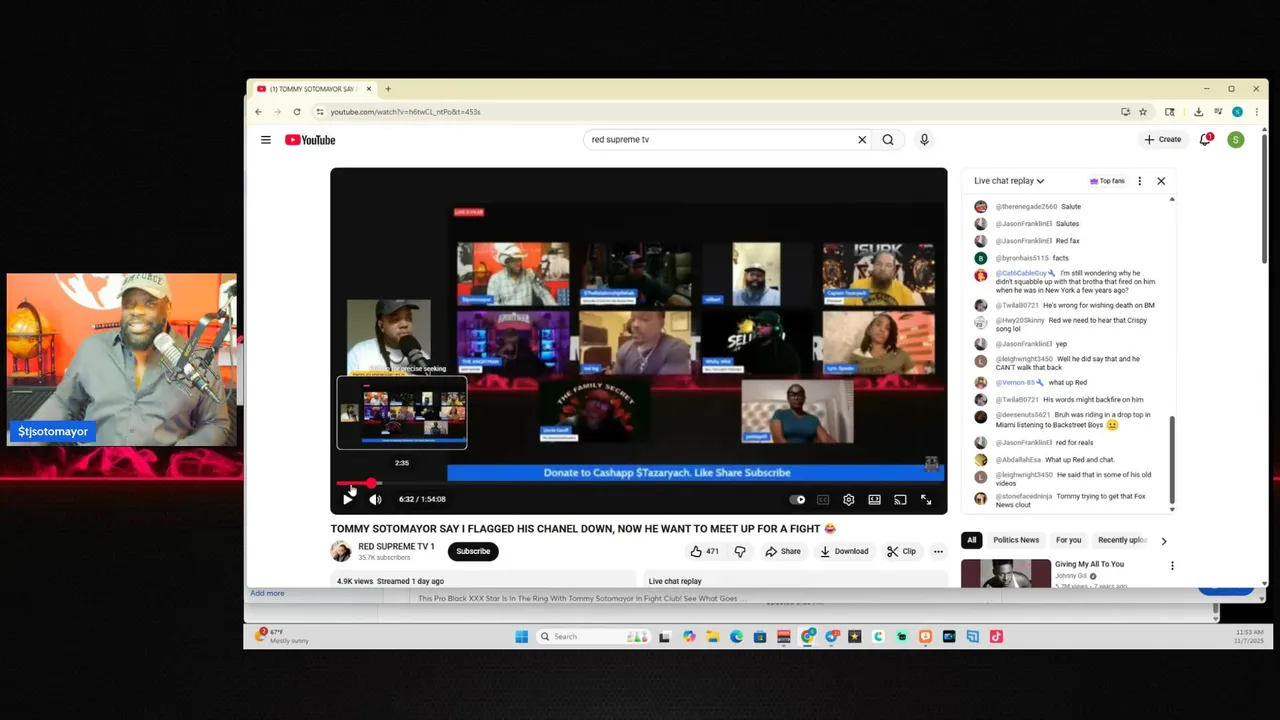Click @JasonFranklinEl Salutes chat message
The height and width of the screenshot is (720, 1280).
1068,224
